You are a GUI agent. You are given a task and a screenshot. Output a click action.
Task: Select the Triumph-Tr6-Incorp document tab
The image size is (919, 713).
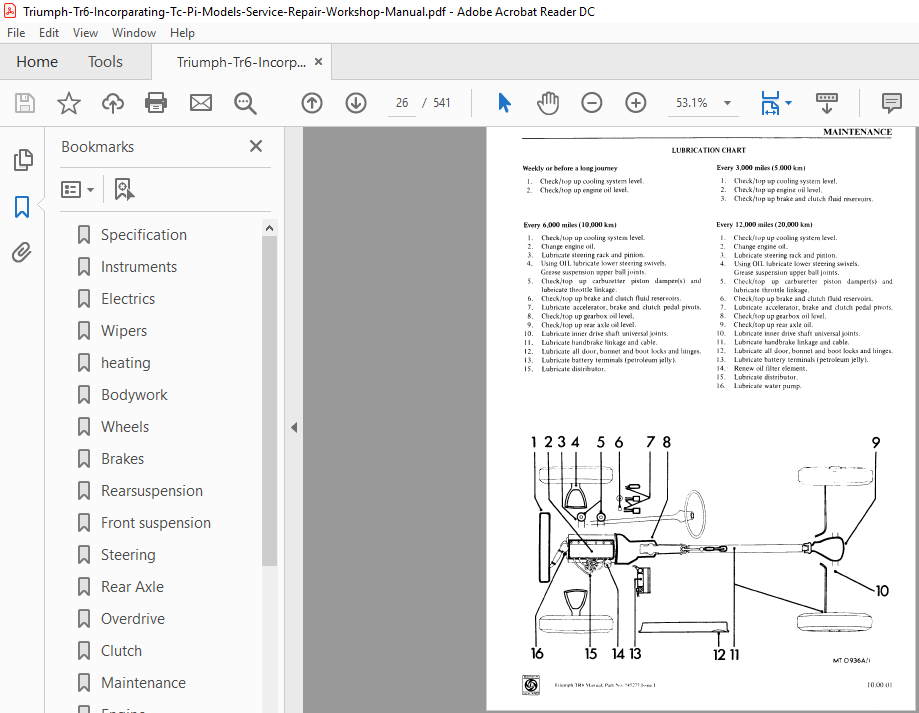click(x=241, y=62)
